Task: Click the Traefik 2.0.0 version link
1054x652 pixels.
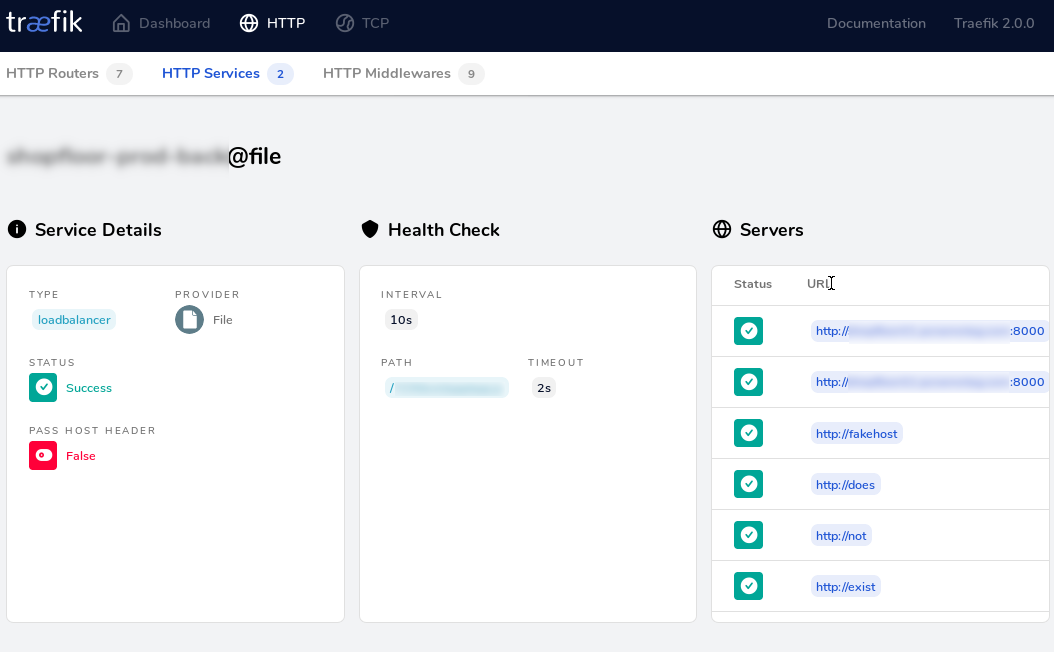Action: (x=994, y=24)
